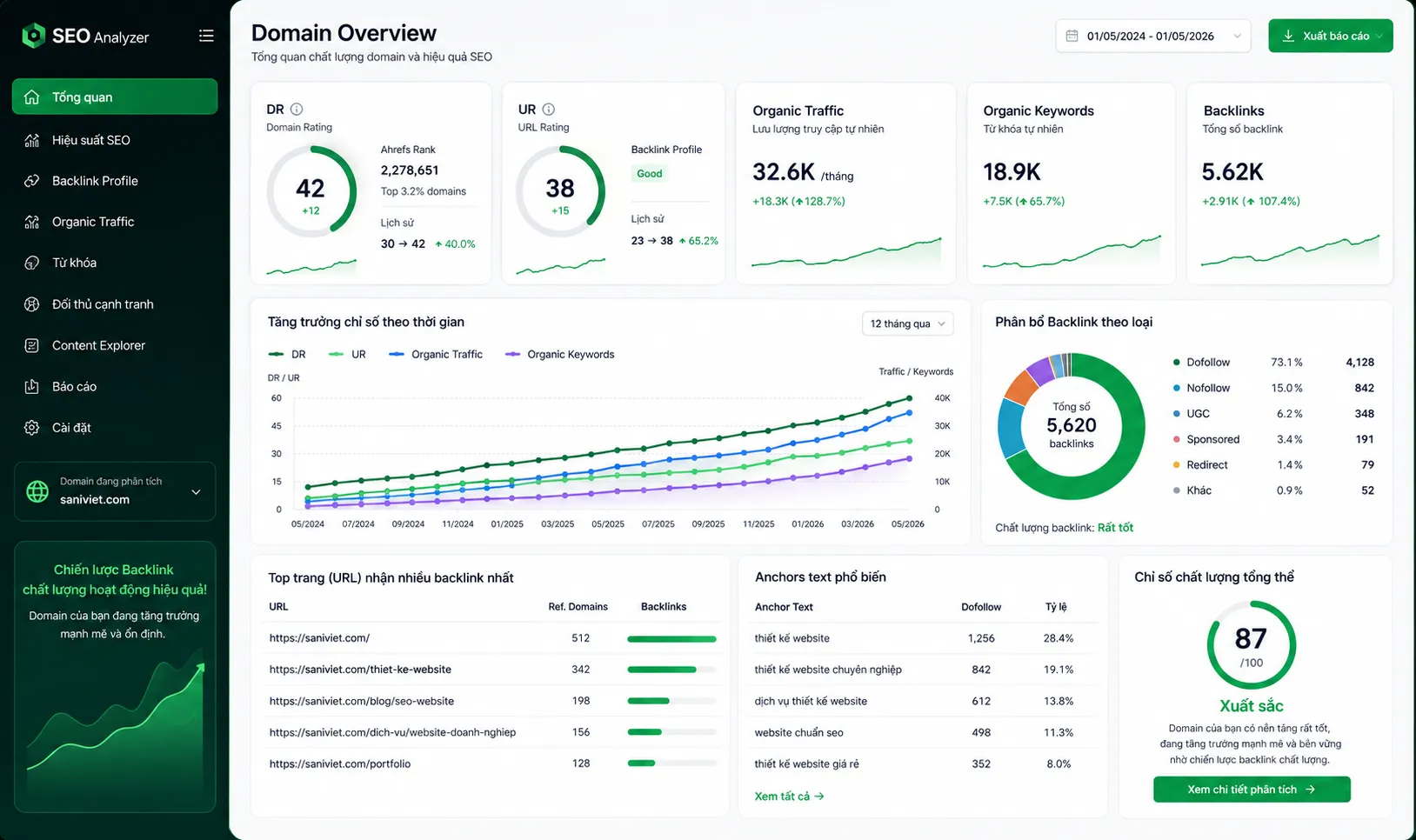Open Cài đặt menu item
Image resolution: width=1416 pixels, height=840 pixels.
pos(115,428)
